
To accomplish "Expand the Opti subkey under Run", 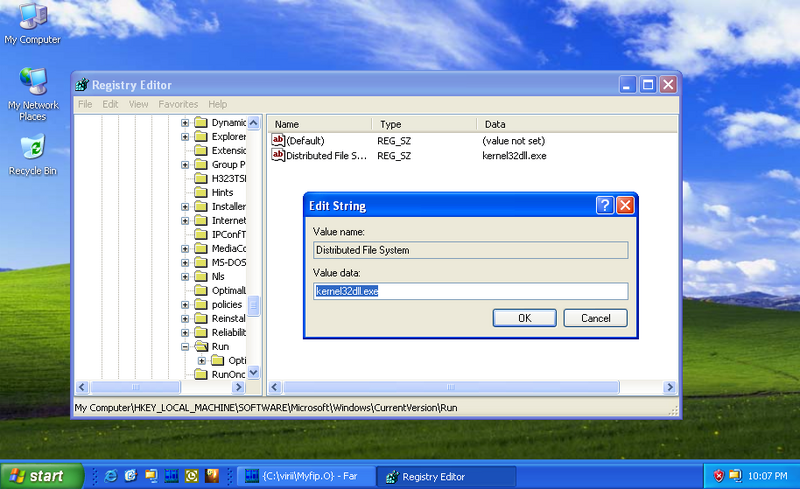I will tap(202, 360).
